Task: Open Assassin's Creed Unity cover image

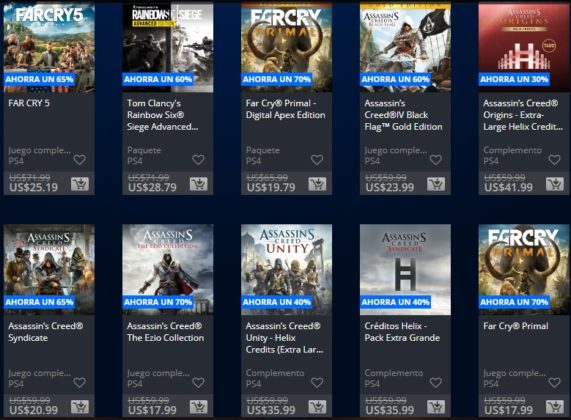Action: point(287,270)
